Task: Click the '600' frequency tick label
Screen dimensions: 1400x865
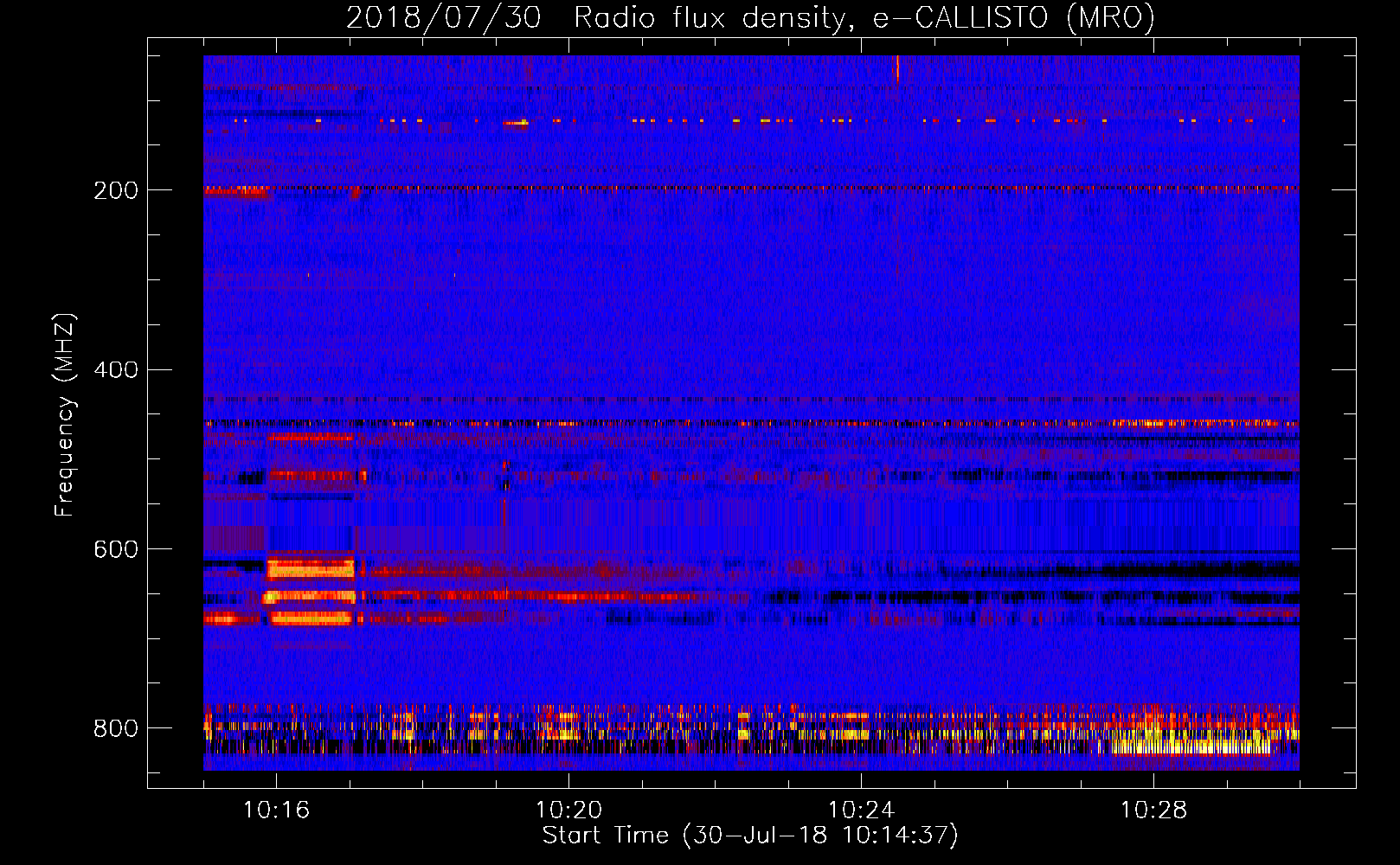Action: [116, 550]
